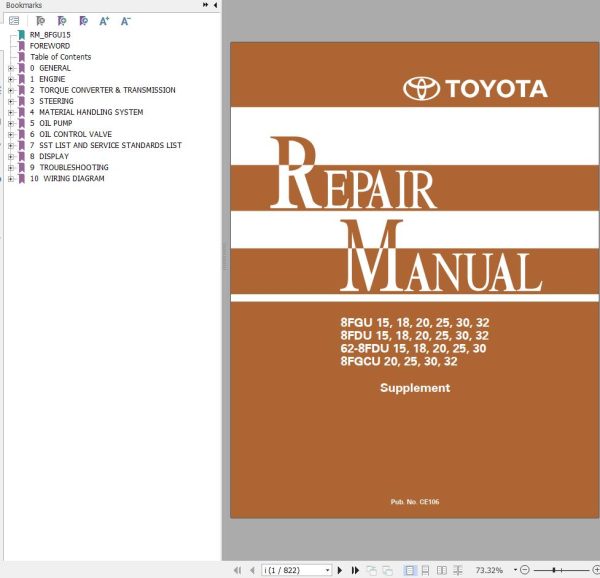This screenshot has width=600, height=578.
Task: Decrease bookmark text size with A-
Action: coord(126,21)
